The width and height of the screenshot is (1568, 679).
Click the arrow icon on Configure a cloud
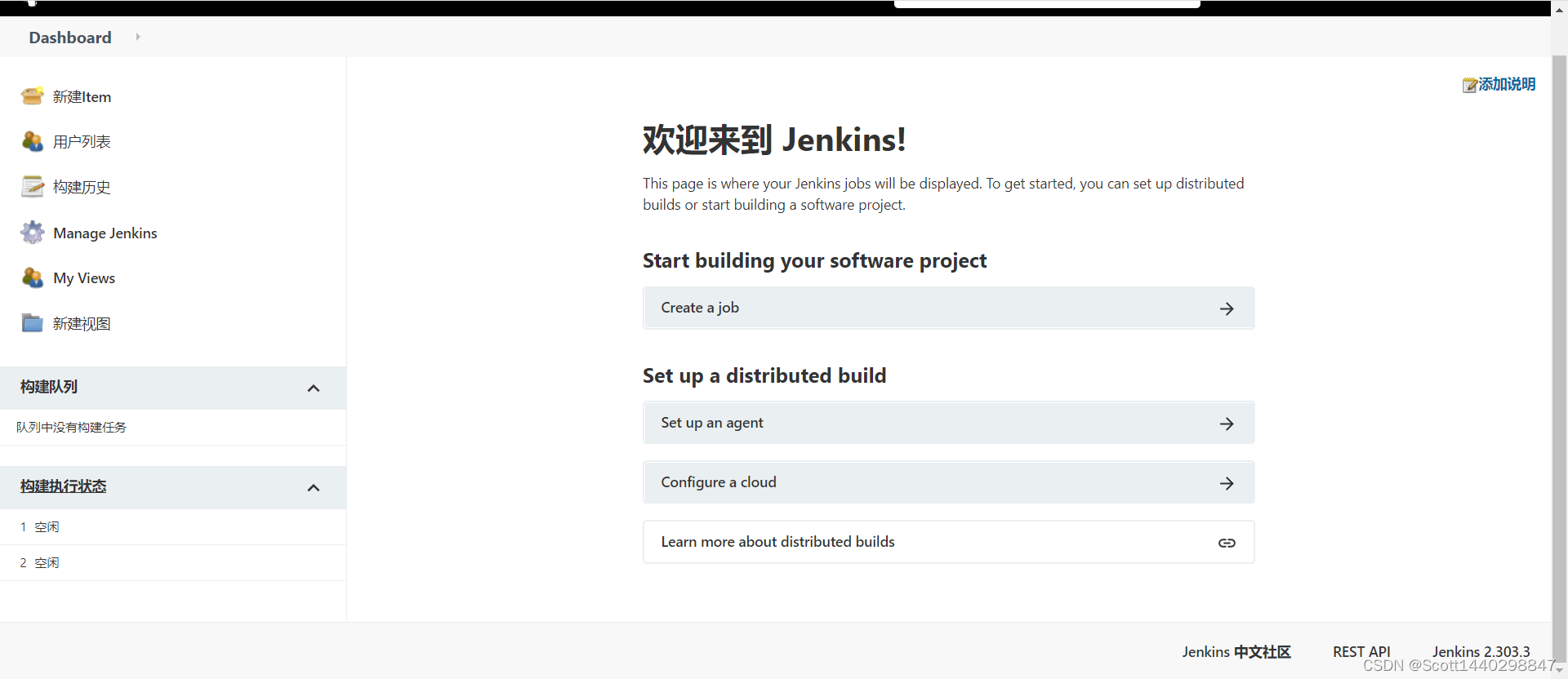1227,483
